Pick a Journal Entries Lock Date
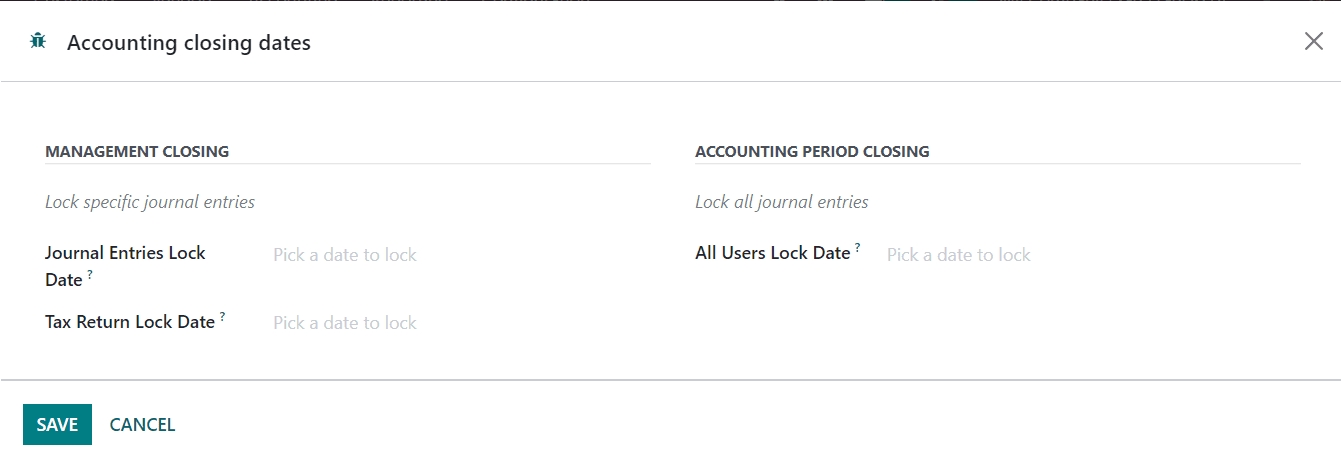The height and width of the screenshot is (466, 1341). pyautogui.click(x=345, y=255)
